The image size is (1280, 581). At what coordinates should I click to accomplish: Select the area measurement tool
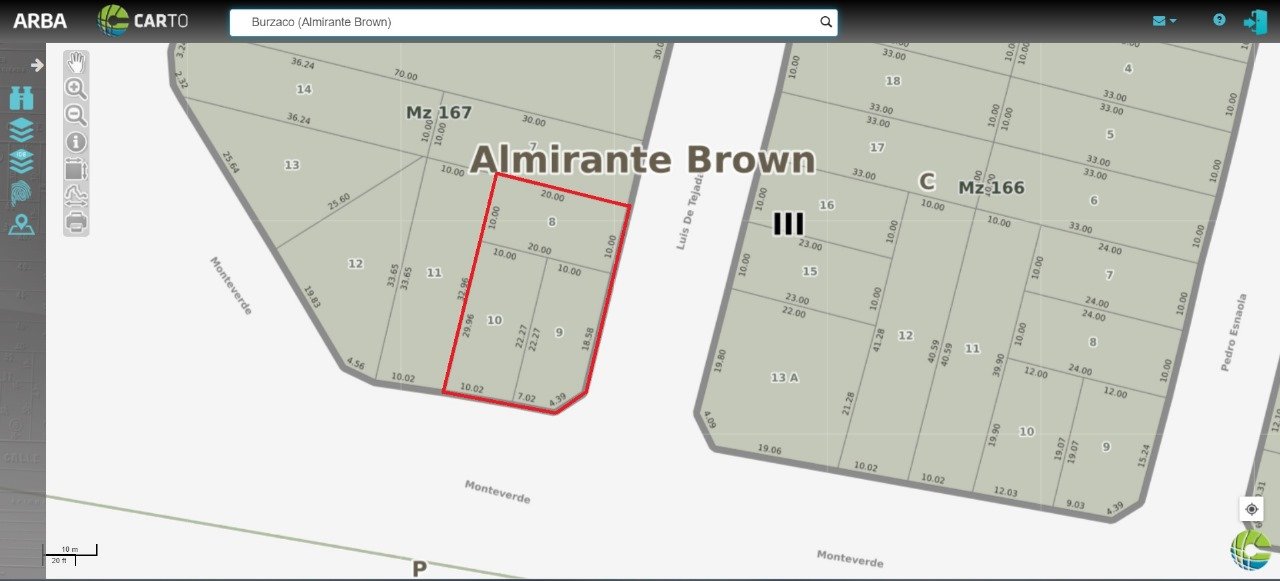[x=76, y=168]
